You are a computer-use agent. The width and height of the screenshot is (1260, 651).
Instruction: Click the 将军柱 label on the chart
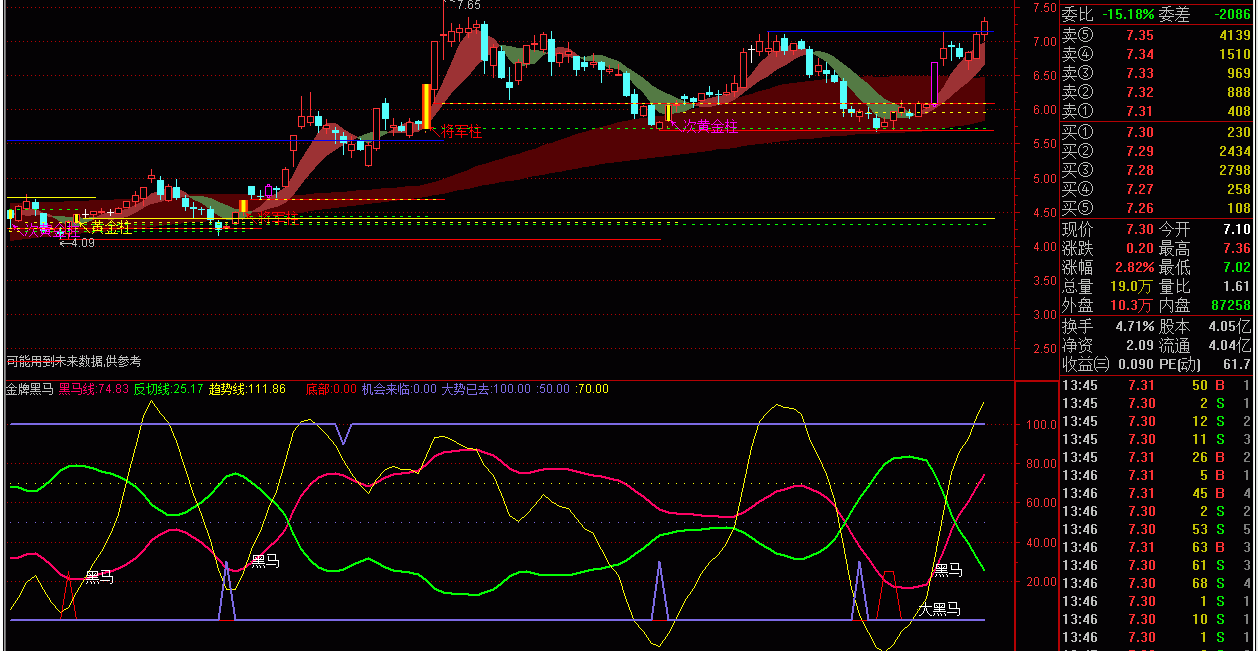[x=462, y=131]
